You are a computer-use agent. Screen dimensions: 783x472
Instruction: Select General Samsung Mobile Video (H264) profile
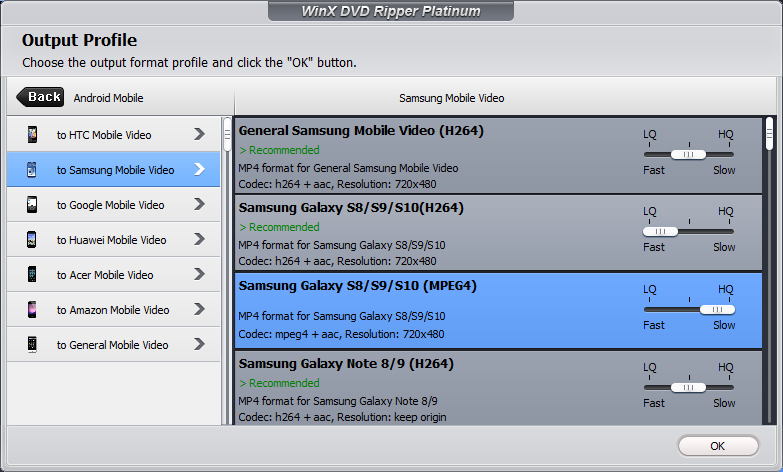(498, 155)
